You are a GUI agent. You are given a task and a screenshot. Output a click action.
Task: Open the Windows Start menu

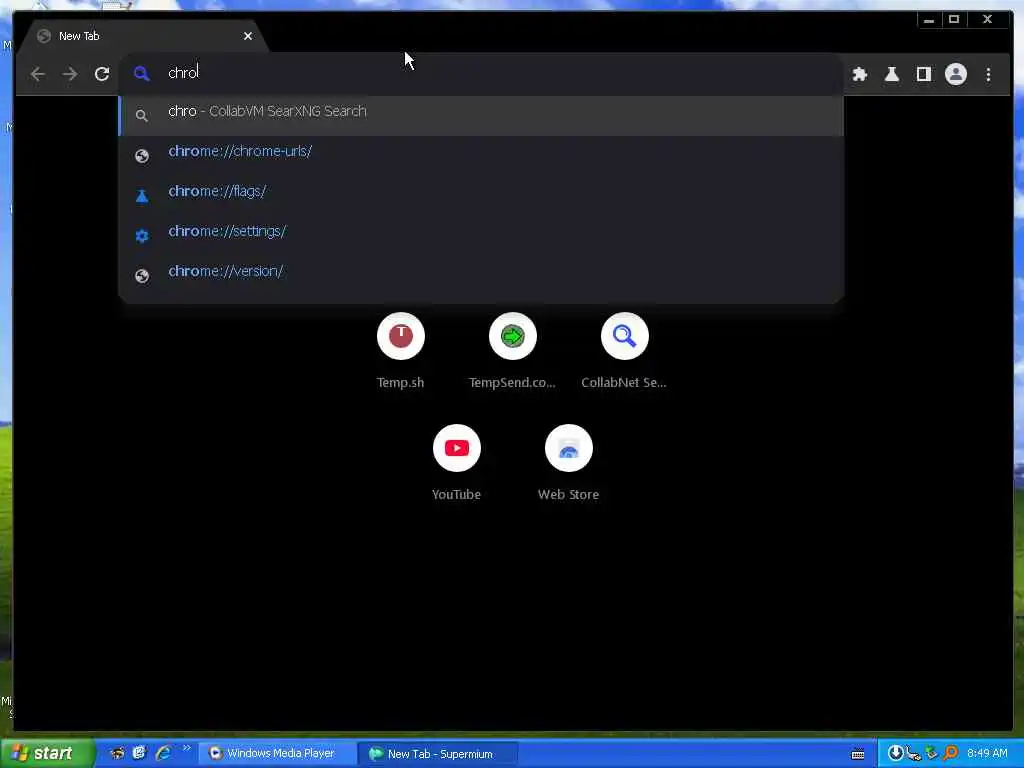(x=46, y=753)
